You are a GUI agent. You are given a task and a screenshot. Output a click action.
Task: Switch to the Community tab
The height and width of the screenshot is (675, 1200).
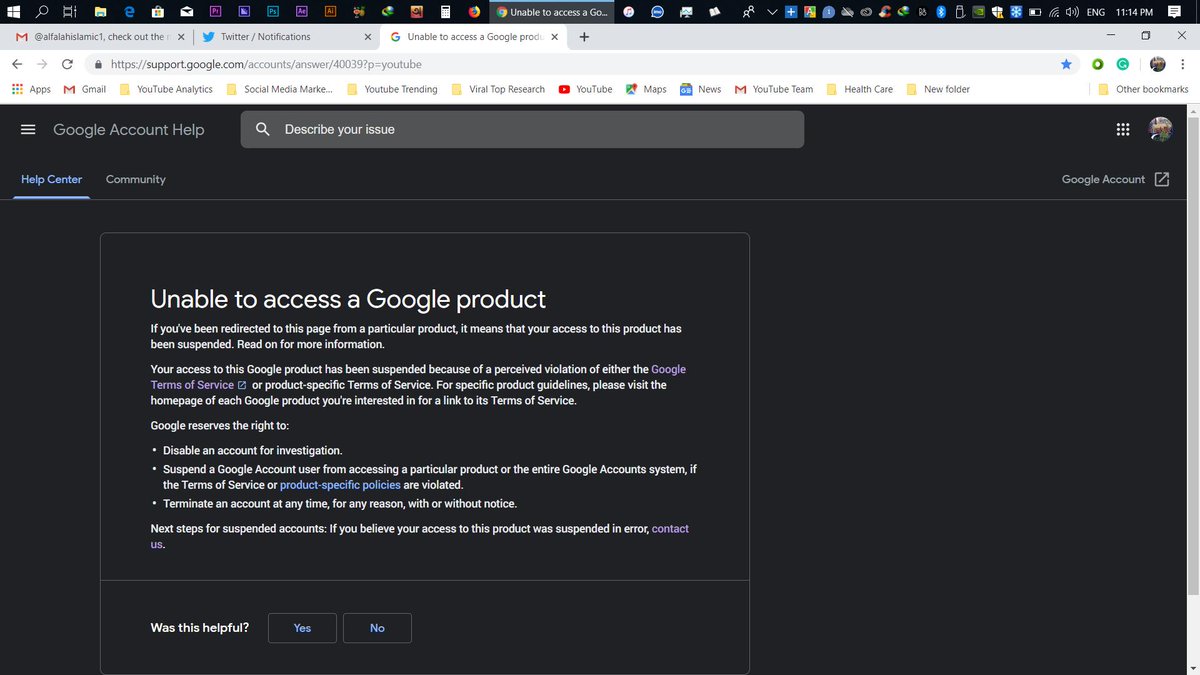click(136, 179)
